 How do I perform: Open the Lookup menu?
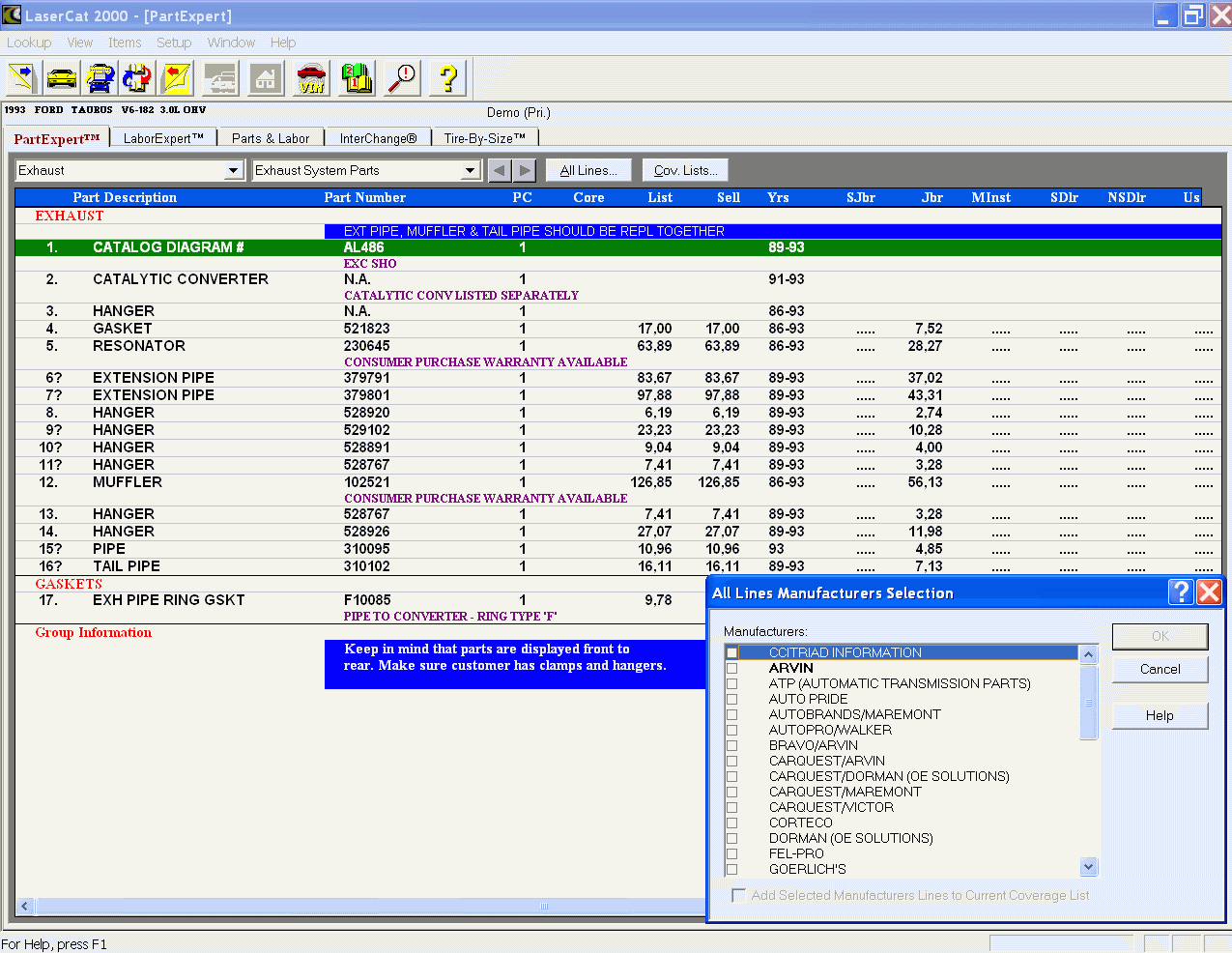[29, 43]
